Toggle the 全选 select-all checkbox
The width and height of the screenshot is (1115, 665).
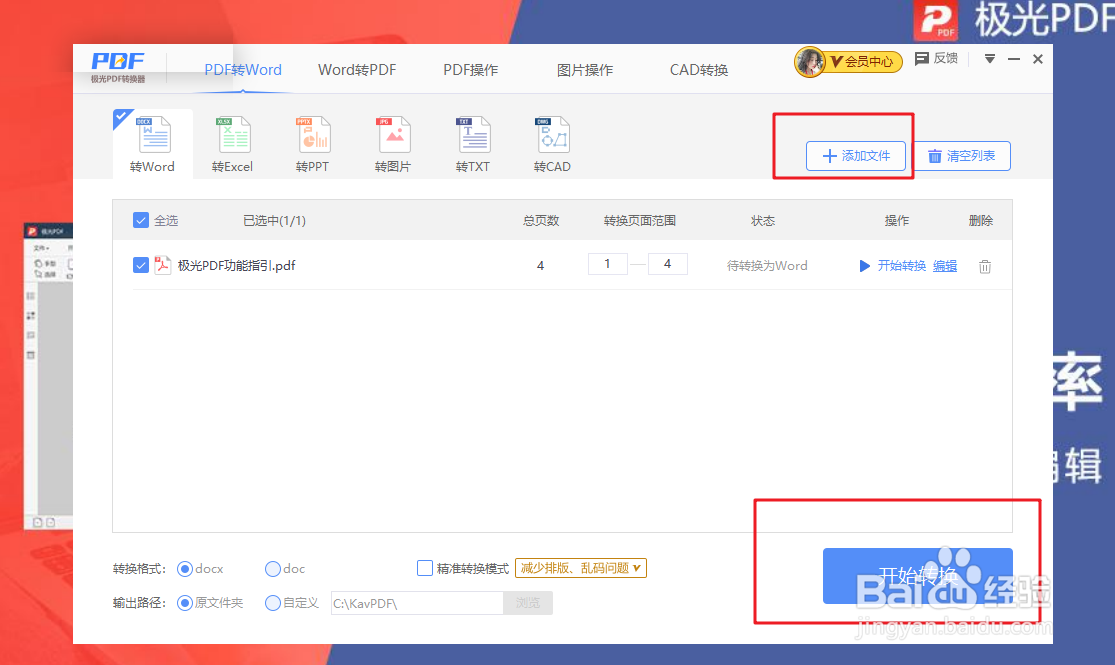(141, 220)
